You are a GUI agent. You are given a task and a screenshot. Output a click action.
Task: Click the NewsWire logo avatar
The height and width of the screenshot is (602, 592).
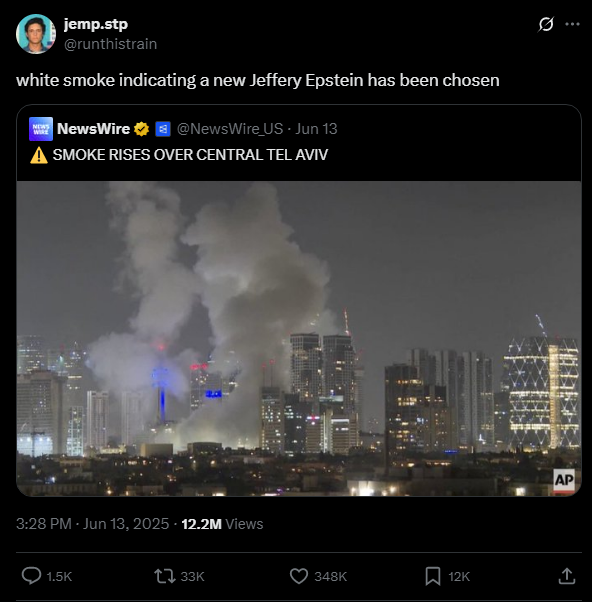click(x=41, y=129)
